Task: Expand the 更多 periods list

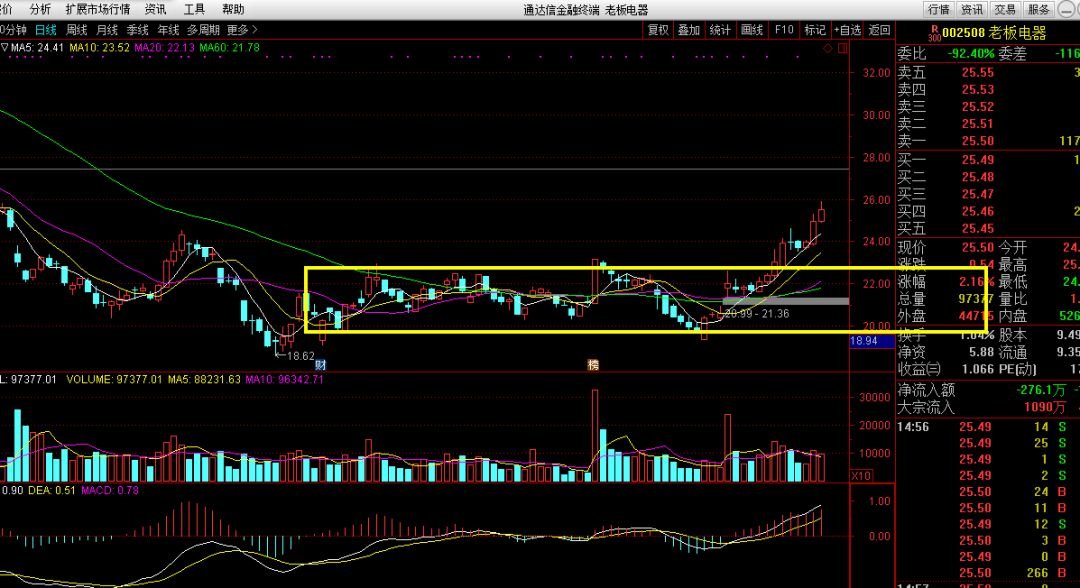Action: point(242,30)
